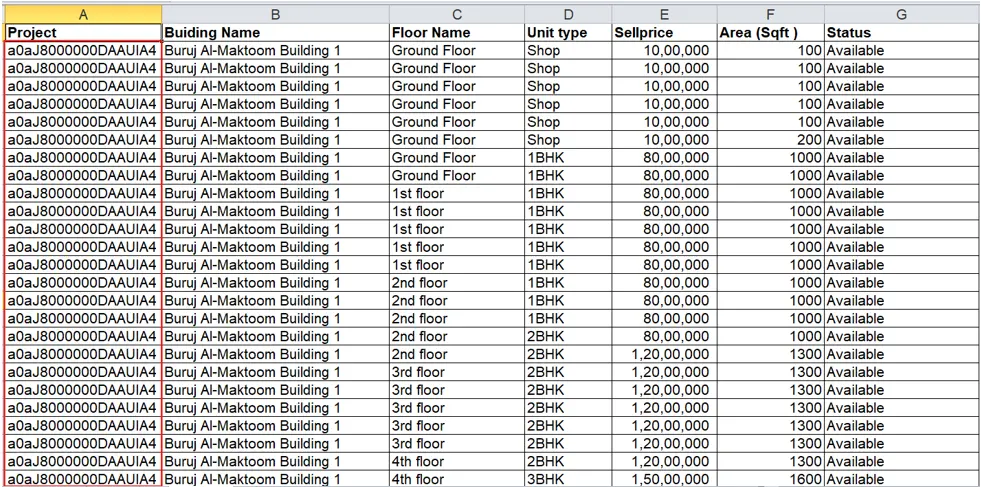Viewport: 981px width, 487px height.
Task: Select column B header
Action: point(275,14)
